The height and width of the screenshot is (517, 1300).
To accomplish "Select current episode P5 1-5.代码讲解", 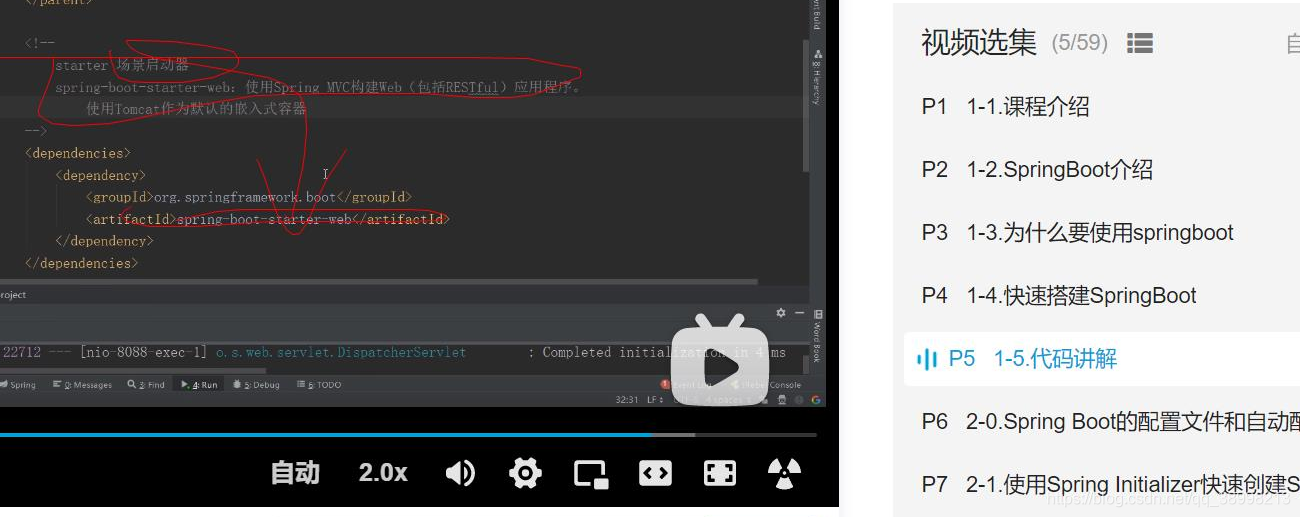I will click(1101, 359).
